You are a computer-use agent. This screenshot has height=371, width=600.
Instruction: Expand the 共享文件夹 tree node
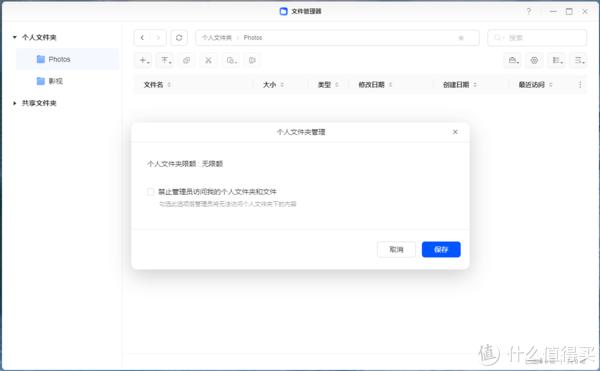[x=15, y=103]
